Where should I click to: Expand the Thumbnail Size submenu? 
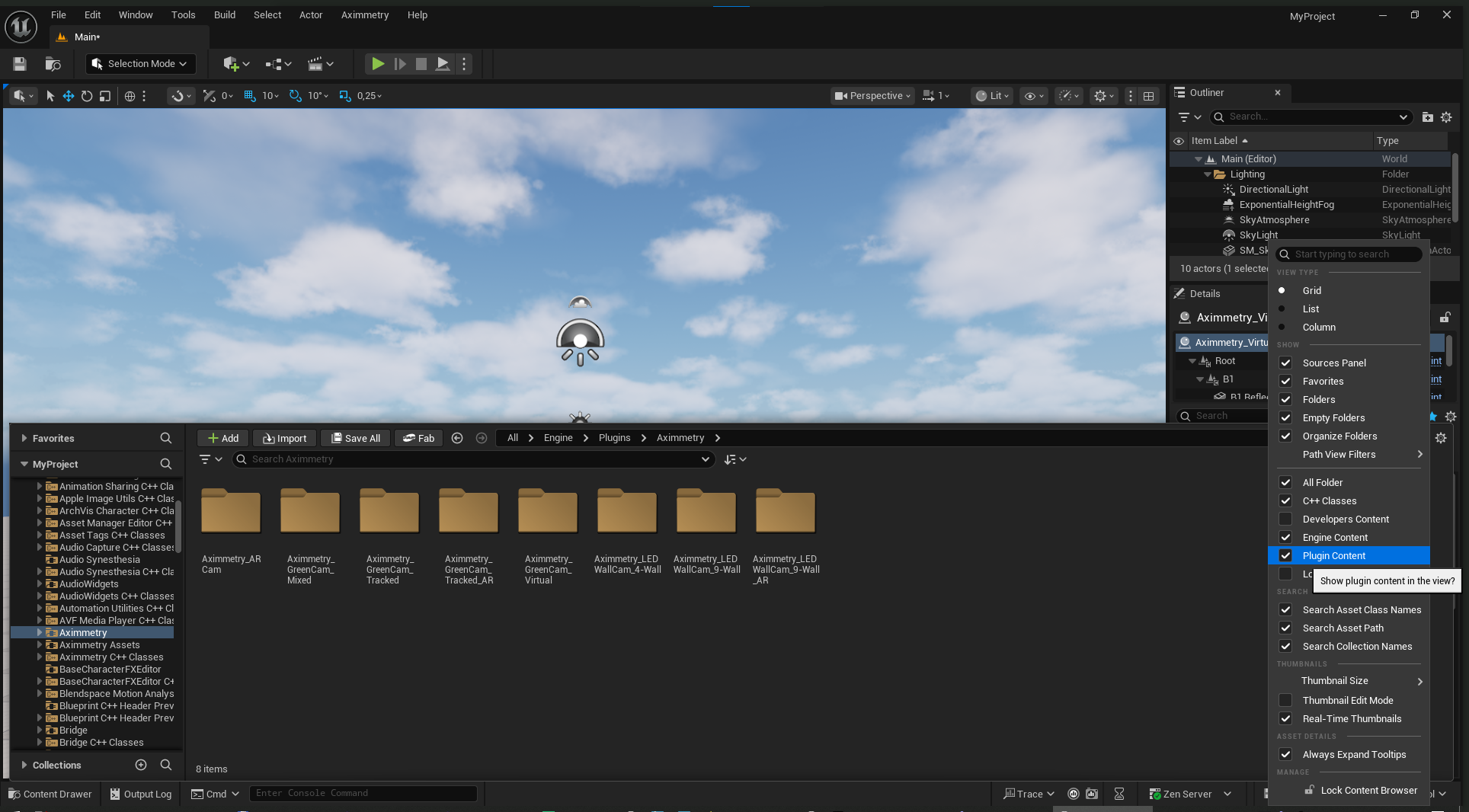[x=1360, y=681]
